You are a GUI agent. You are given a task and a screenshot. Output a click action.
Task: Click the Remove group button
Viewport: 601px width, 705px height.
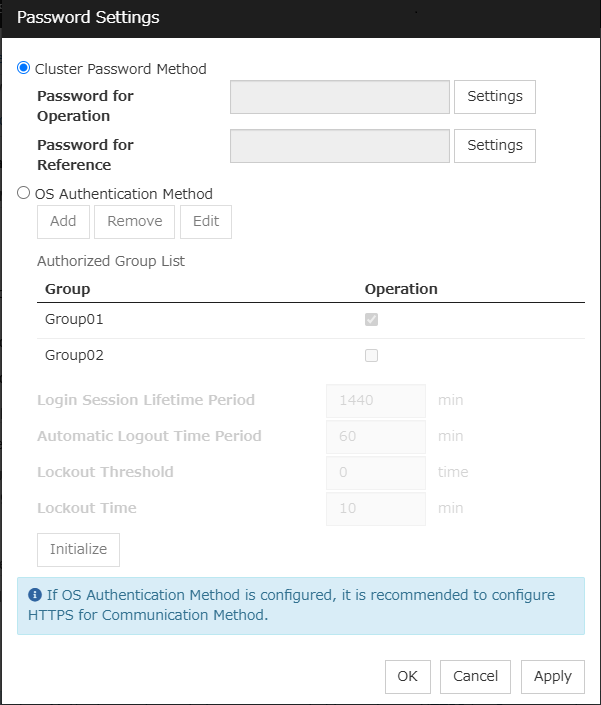pyautogui.click(x=135, y=221)
